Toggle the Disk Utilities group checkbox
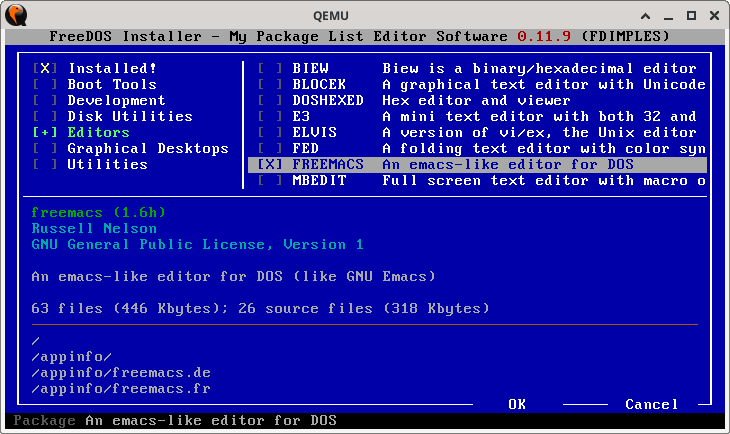Screen dimensions: 730x434 point(45,116)
